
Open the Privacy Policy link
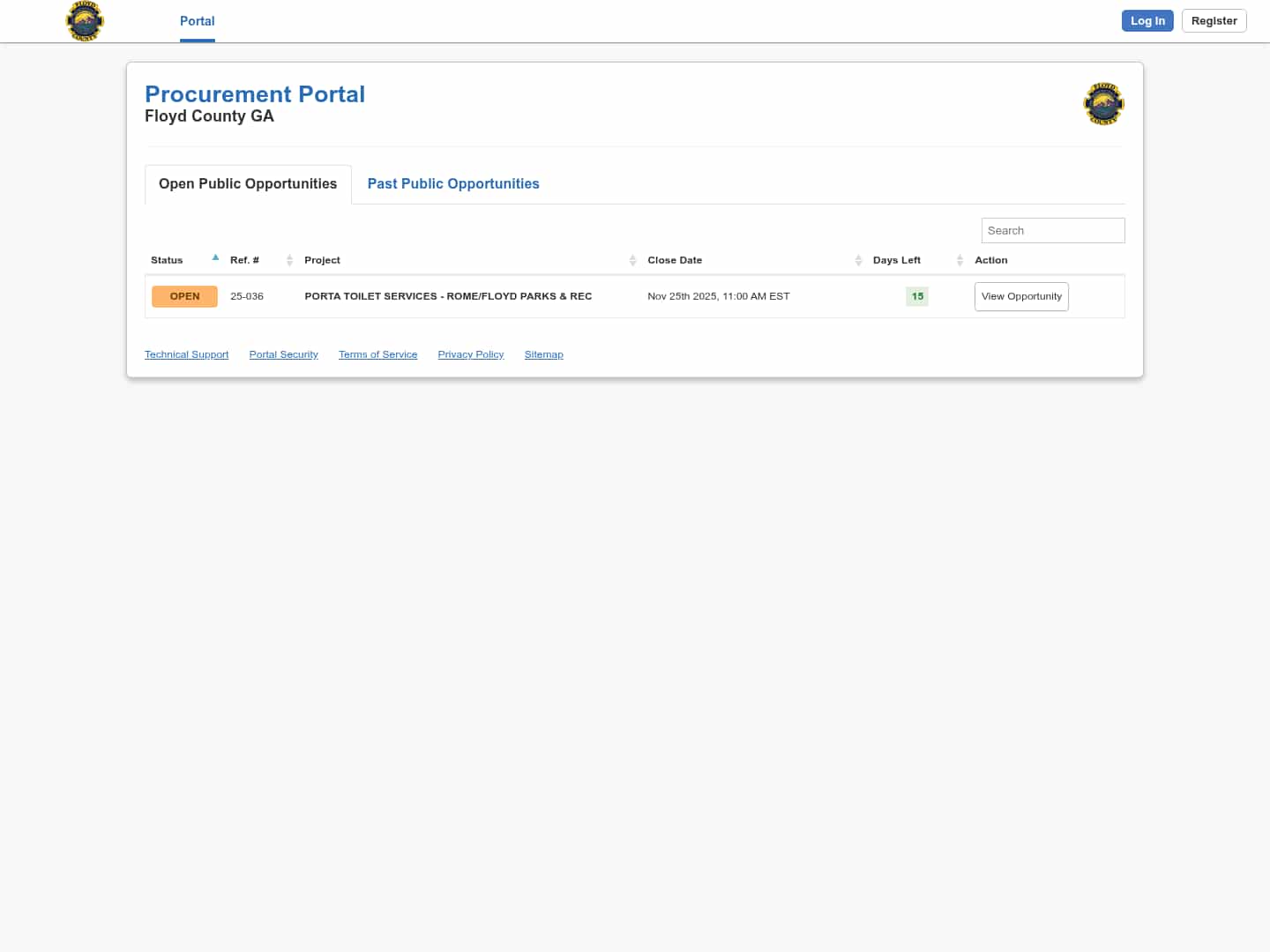(x=470, y=354)
